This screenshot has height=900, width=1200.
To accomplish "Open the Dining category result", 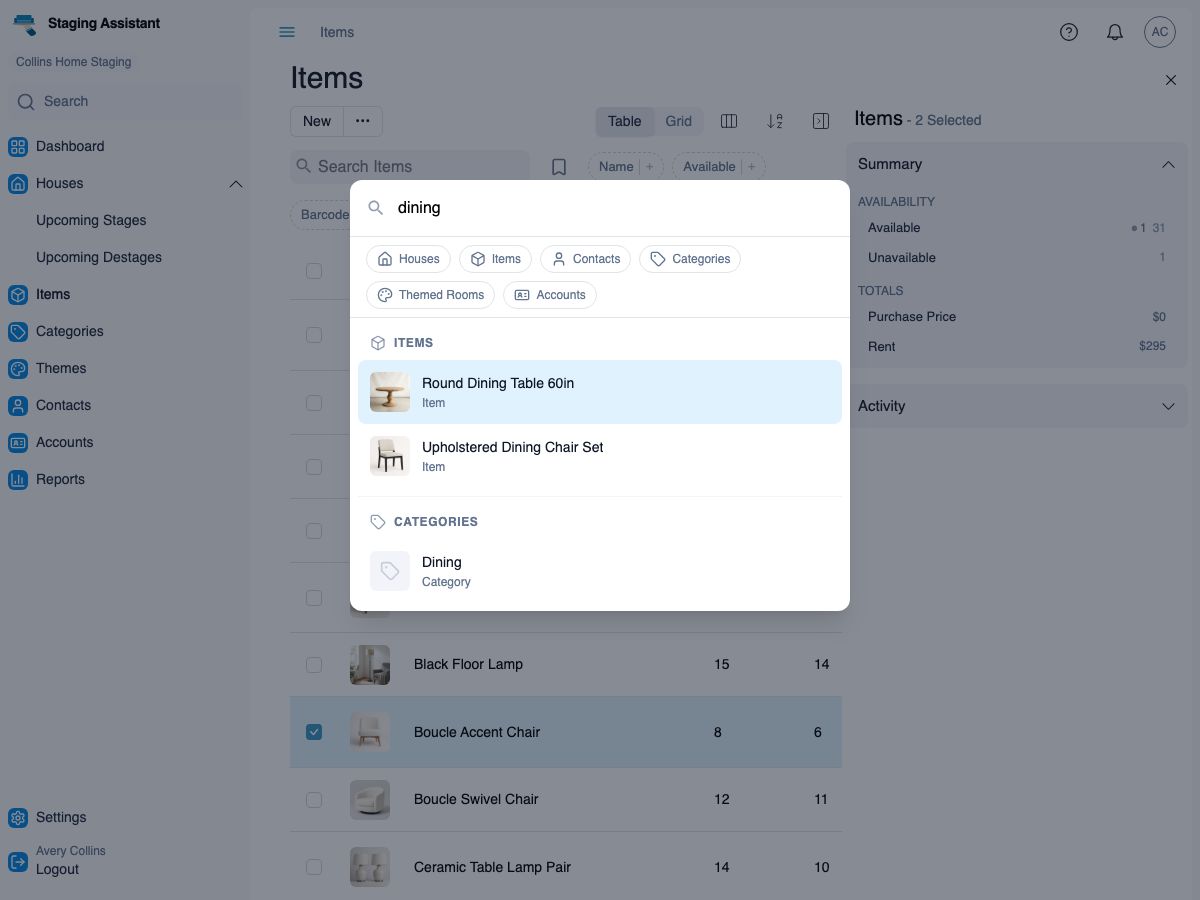I will click(x=600, y=571).
